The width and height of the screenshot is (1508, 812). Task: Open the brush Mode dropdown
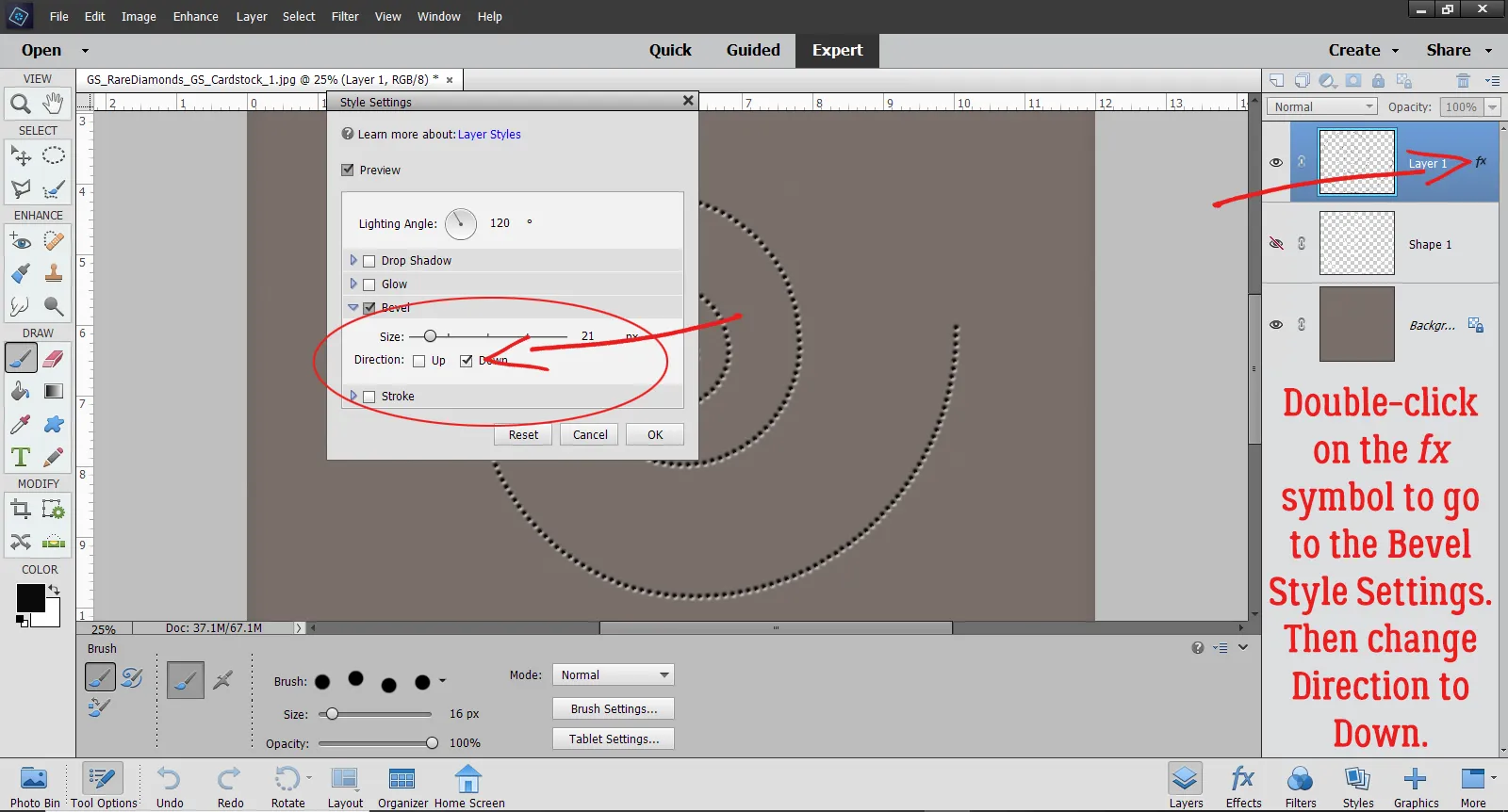click(x=613, y=675)
